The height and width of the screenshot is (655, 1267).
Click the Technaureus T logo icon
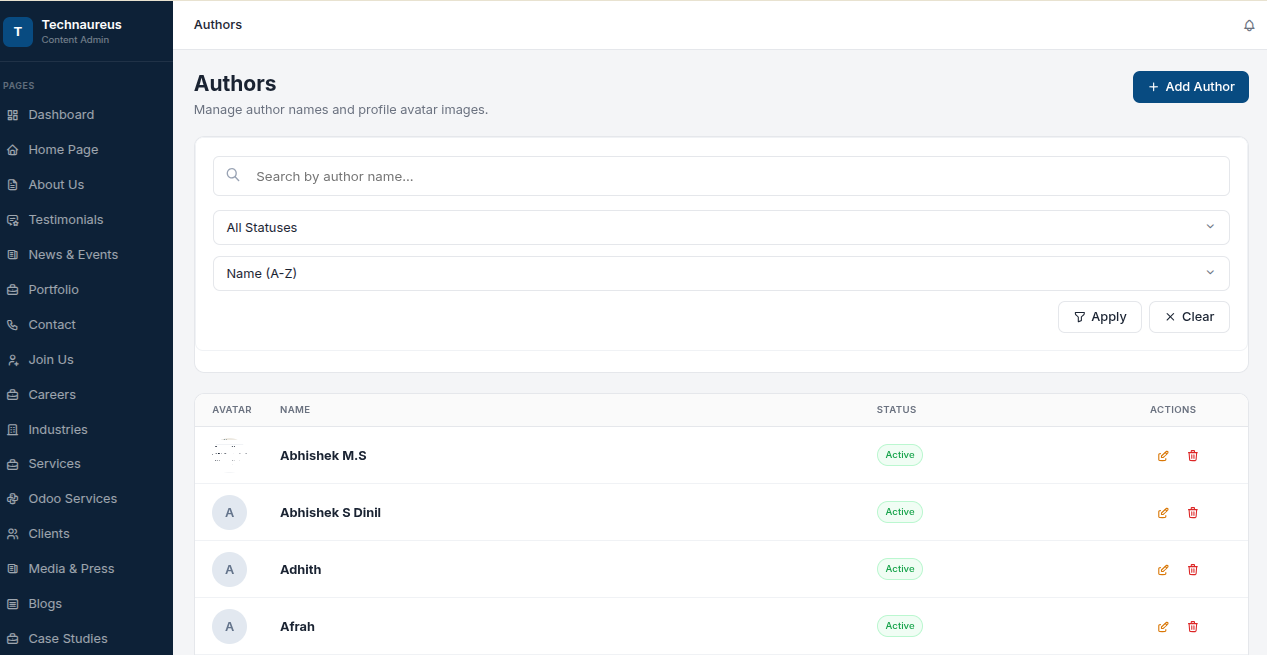17,32
